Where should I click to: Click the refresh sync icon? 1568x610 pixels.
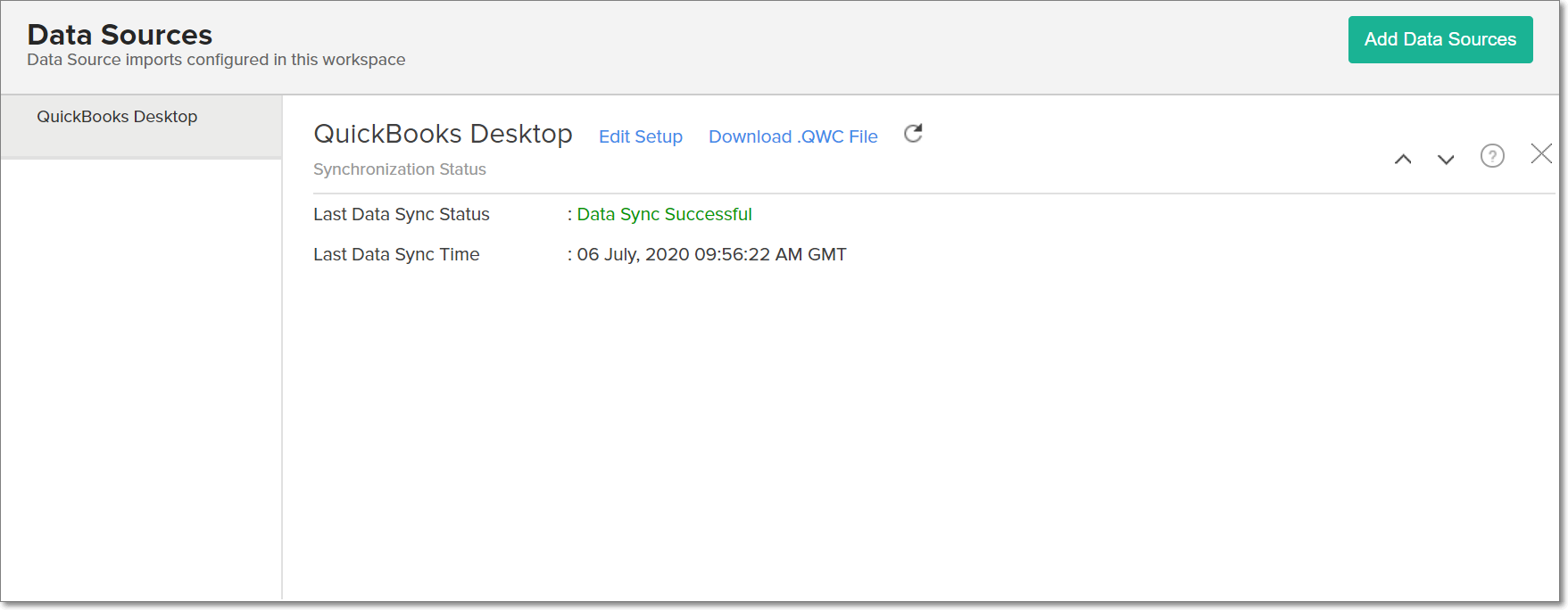click(x=913, y=134)
